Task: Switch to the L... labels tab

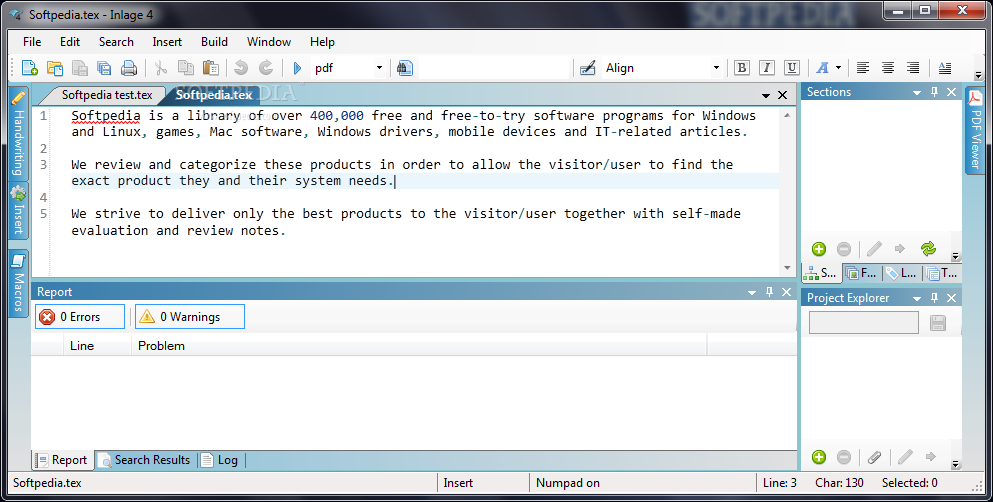Action: pyautogui.click(x=902, y=273)
